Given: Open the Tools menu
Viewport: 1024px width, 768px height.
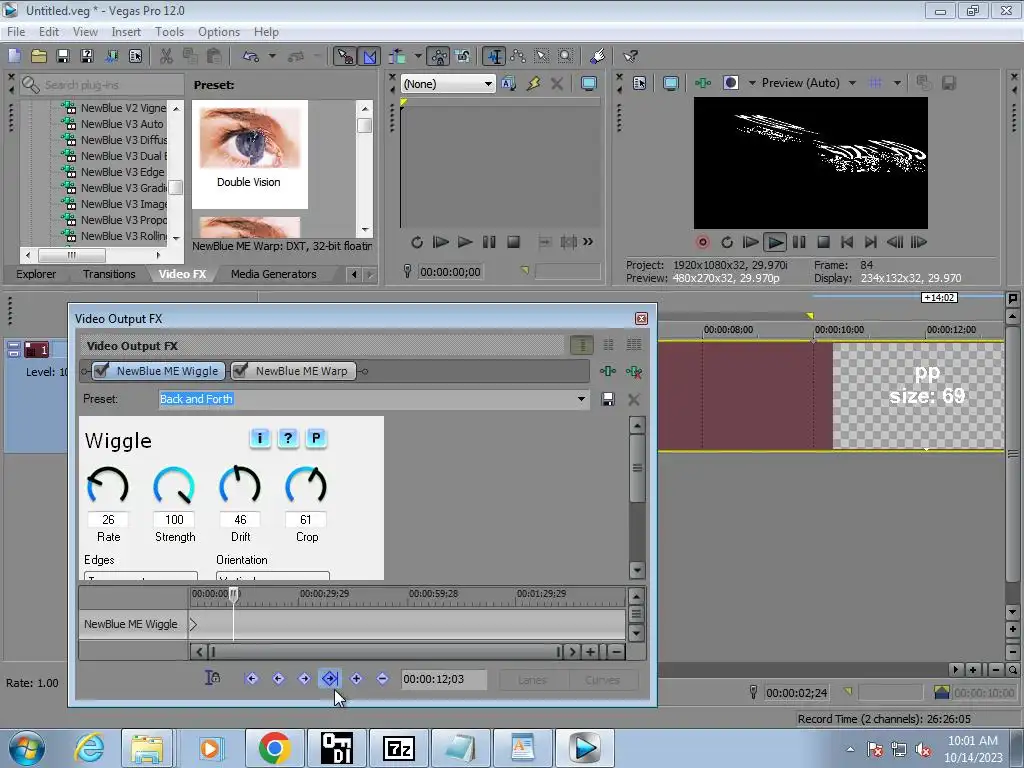Looking at the screenshot, I should coord(169,32).
